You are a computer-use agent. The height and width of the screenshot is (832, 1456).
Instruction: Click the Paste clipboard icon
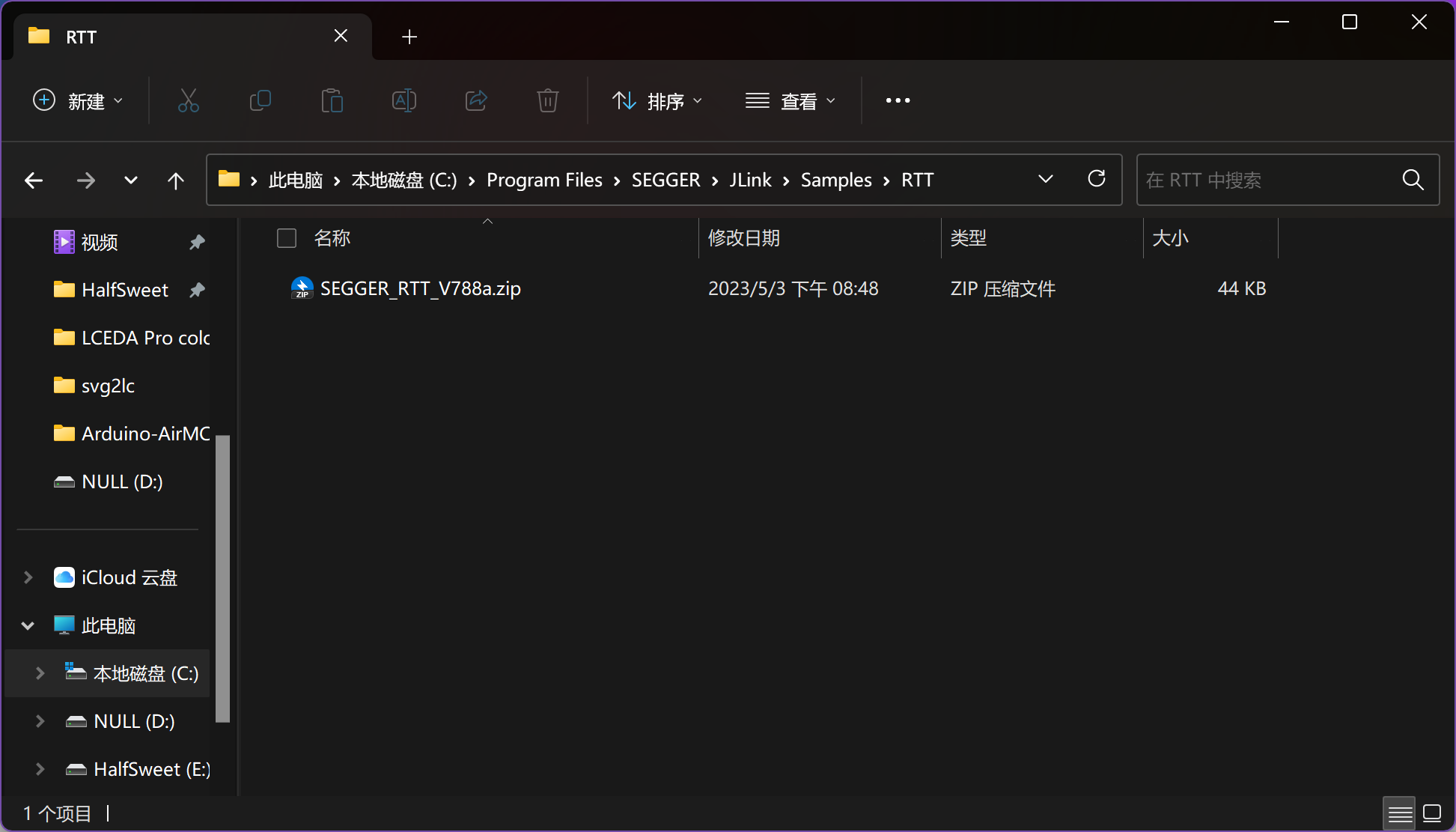(332, 100)
